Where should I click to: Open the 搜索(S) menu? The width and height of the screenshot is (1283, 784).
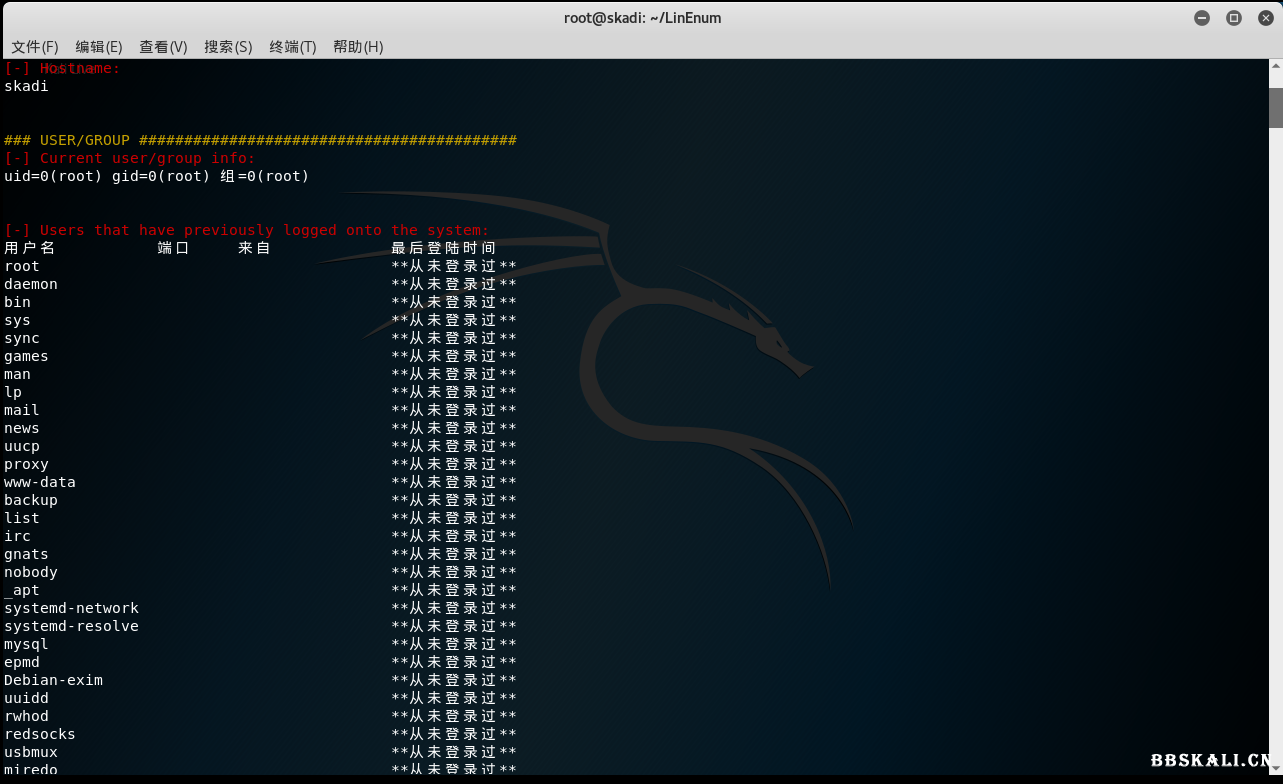(x=228, y=47)
